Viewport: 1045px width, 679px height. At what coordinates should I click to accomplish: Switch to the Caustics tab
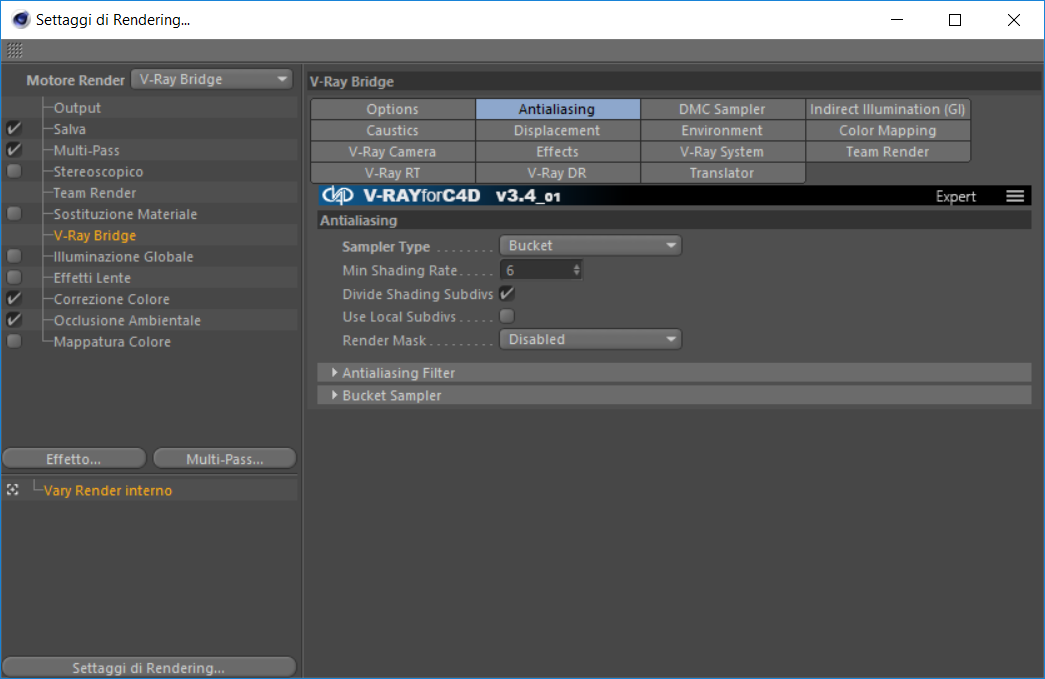(x=393, y=130)
